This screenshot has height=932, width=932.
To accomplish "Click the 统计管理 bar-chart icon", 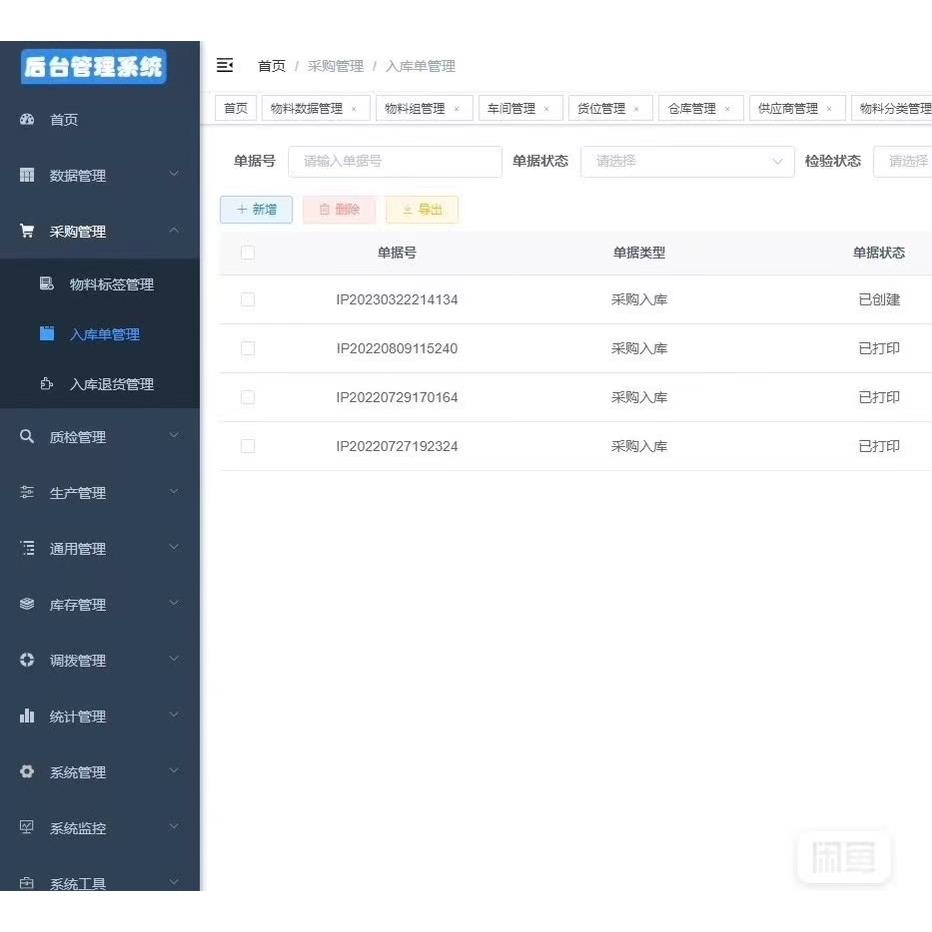I will coord(27,716).
